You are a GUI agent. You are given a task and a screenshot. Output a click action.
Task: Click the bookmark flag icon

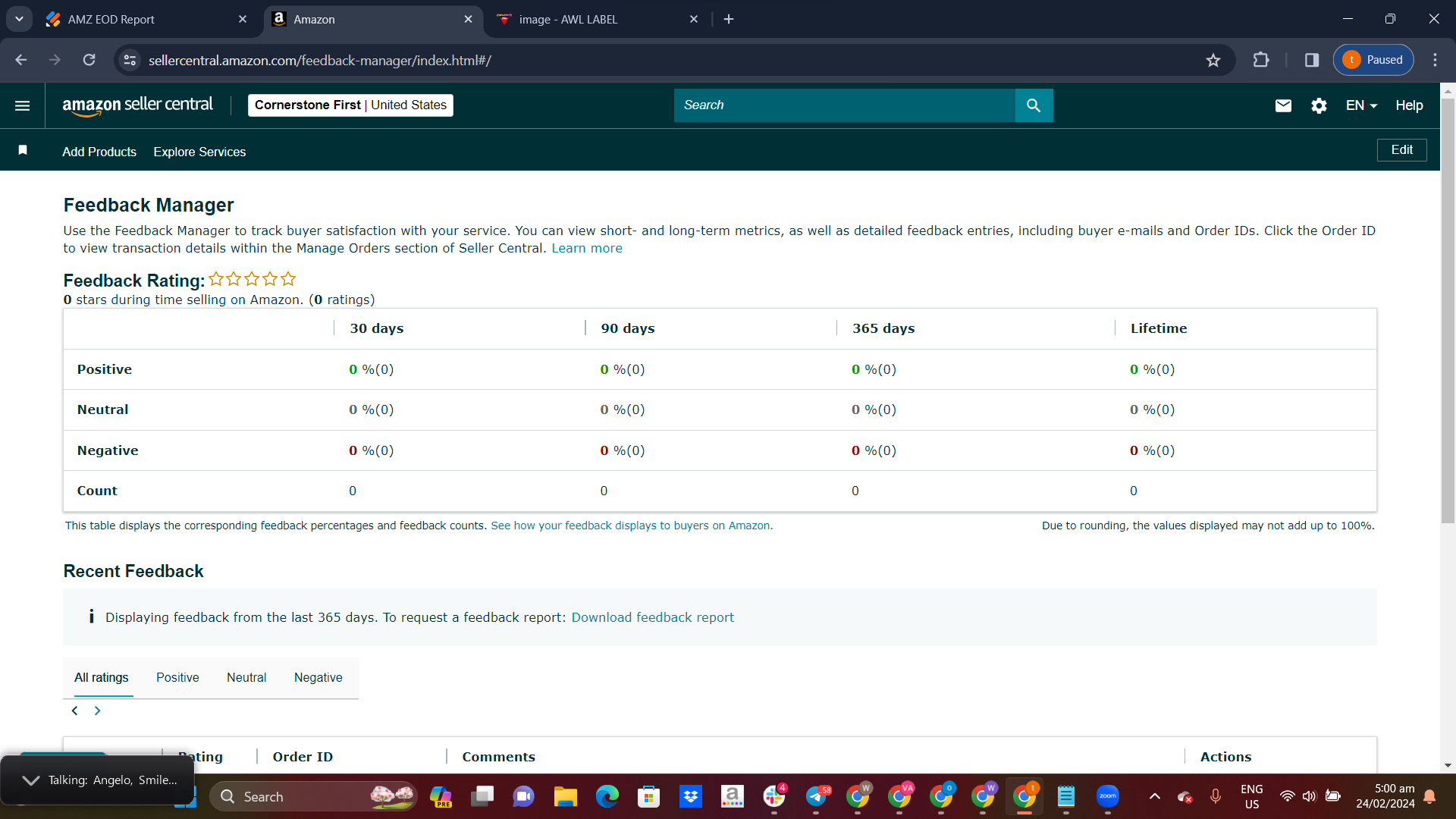[23, 150]
